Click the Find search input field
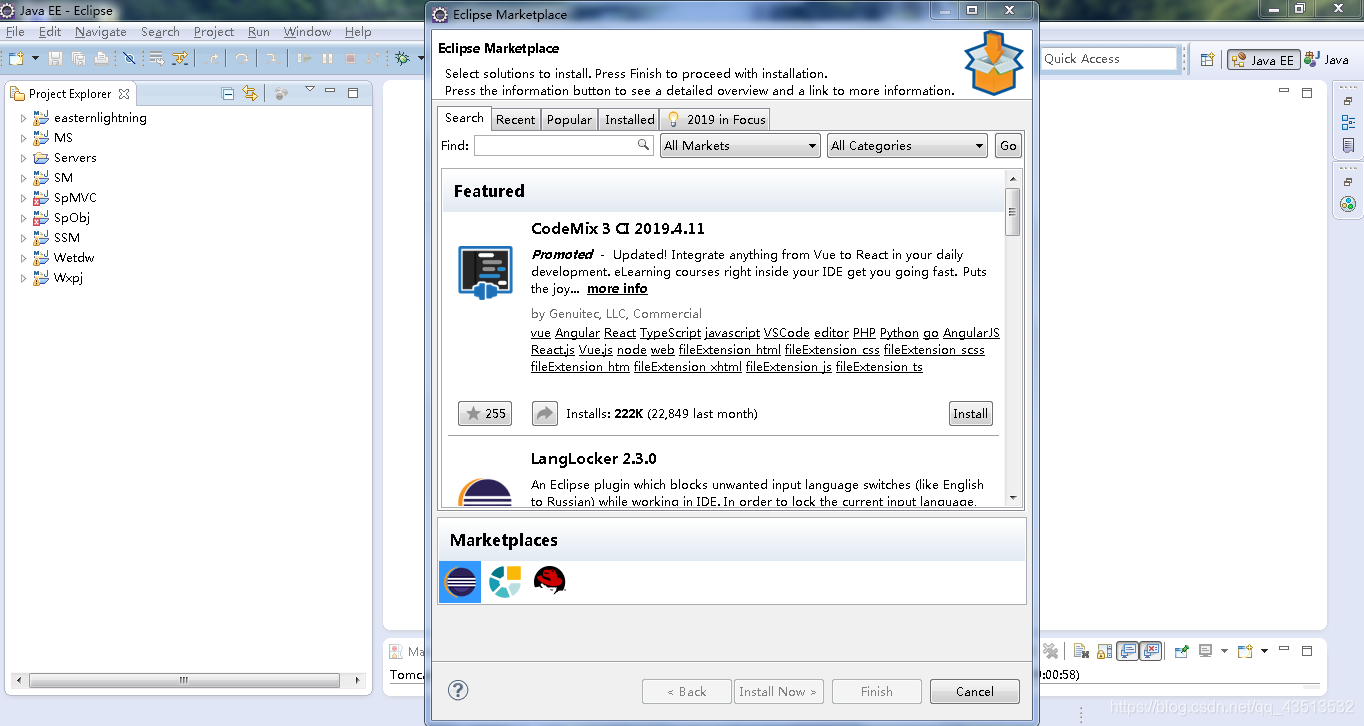The width and height of the screenshot is (1364, 726). click(x=564, y=145)
